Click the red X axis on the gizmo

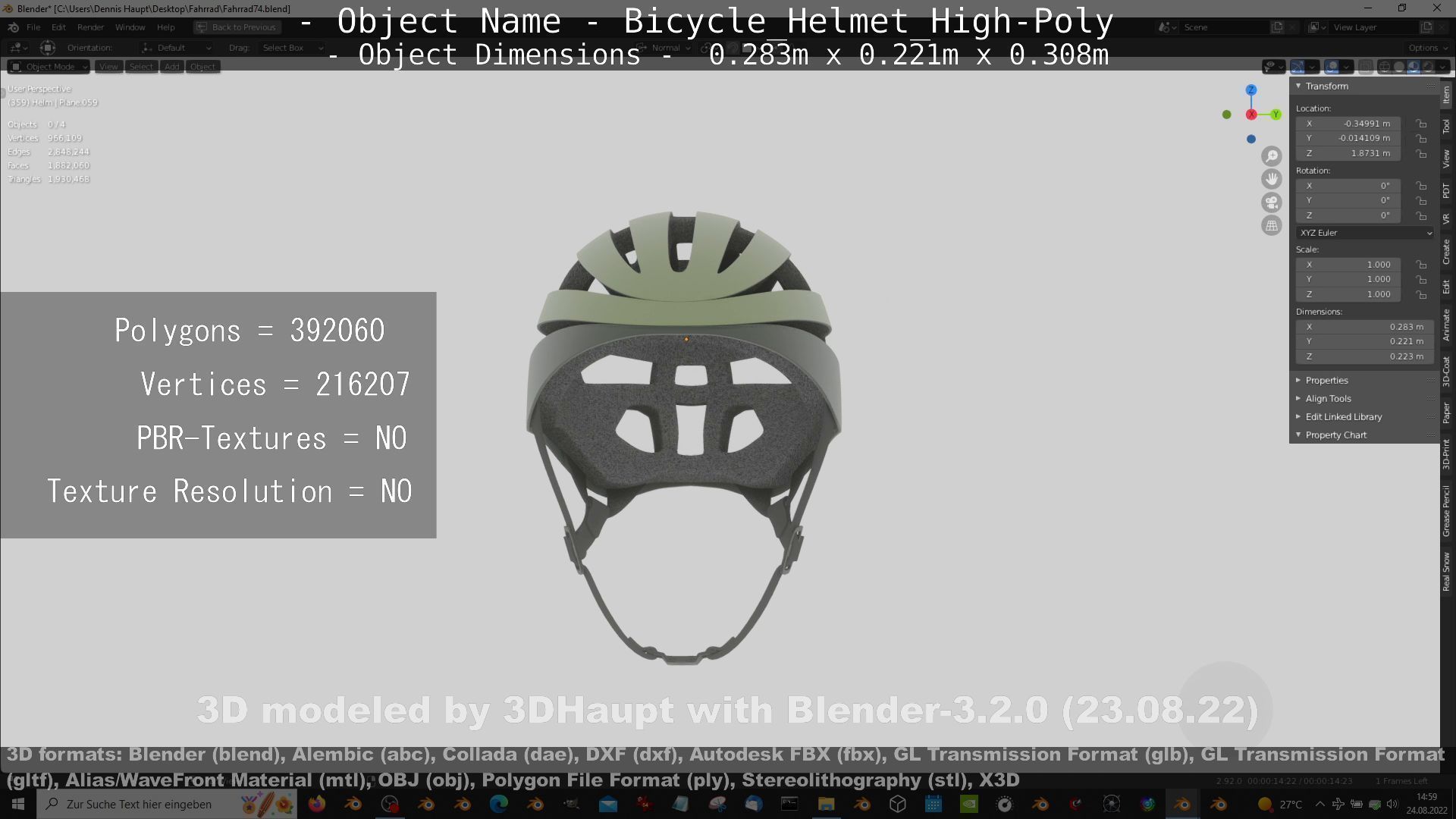pyautogui.click(x=1251, y=115)
